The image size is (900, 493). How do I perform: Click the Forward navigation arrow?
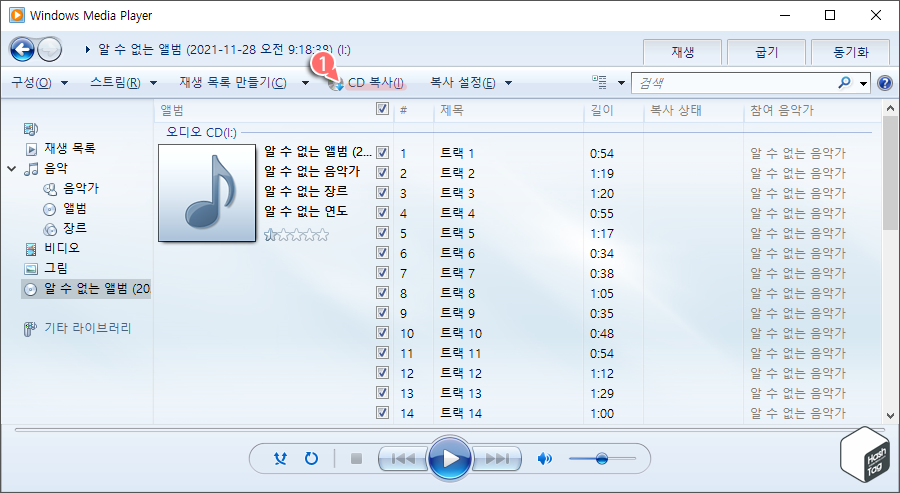49,50
